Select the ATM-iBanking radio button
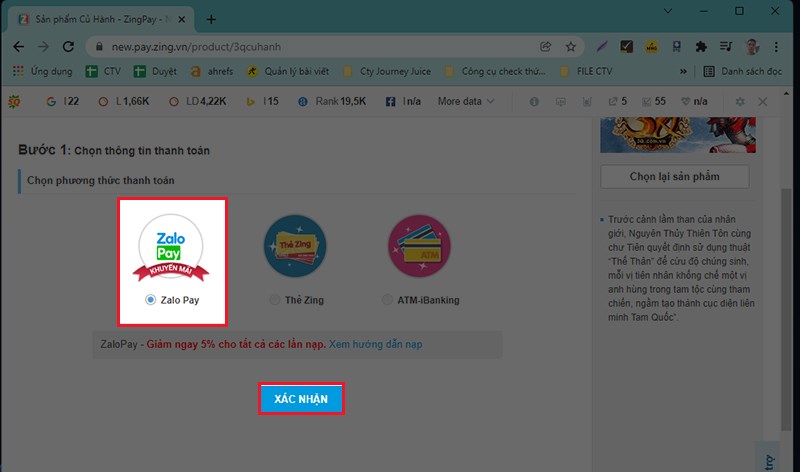 pyautogui.click(x=387, y=300)
